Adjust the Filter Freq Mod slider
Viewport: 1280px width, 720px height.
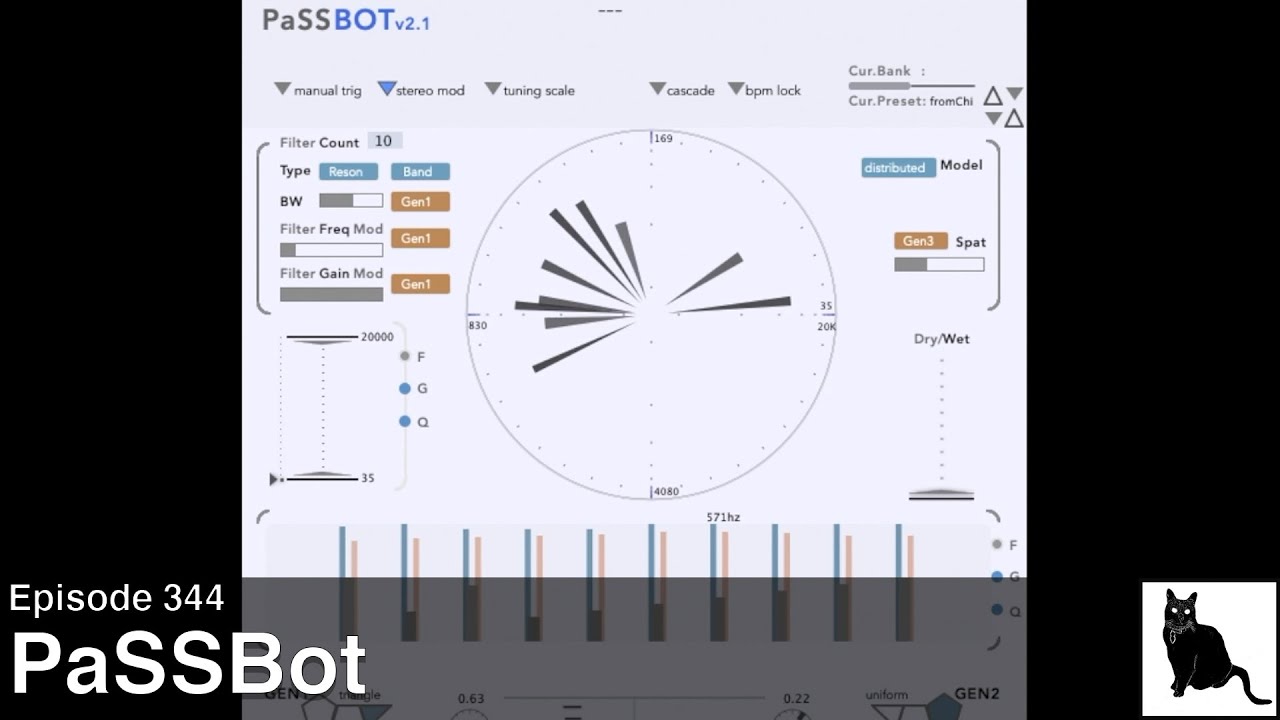click(x=331, y=250)
